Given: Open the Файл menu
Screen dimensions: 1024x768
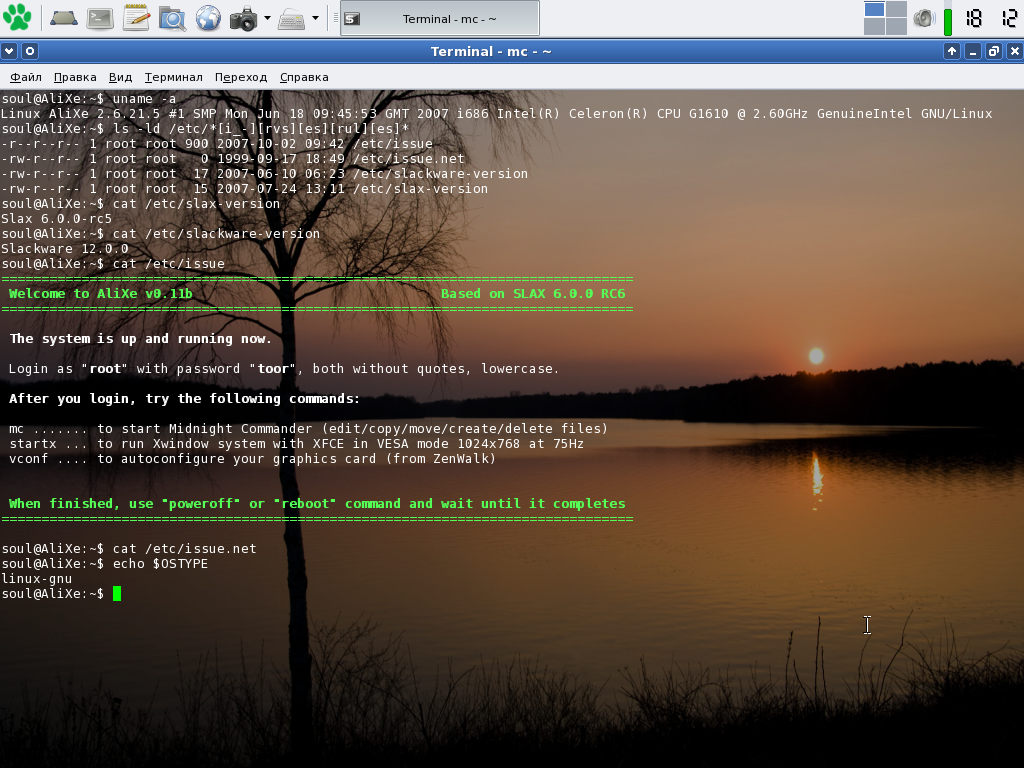Looking at the screenshot, I should click(x=26, y=77).
